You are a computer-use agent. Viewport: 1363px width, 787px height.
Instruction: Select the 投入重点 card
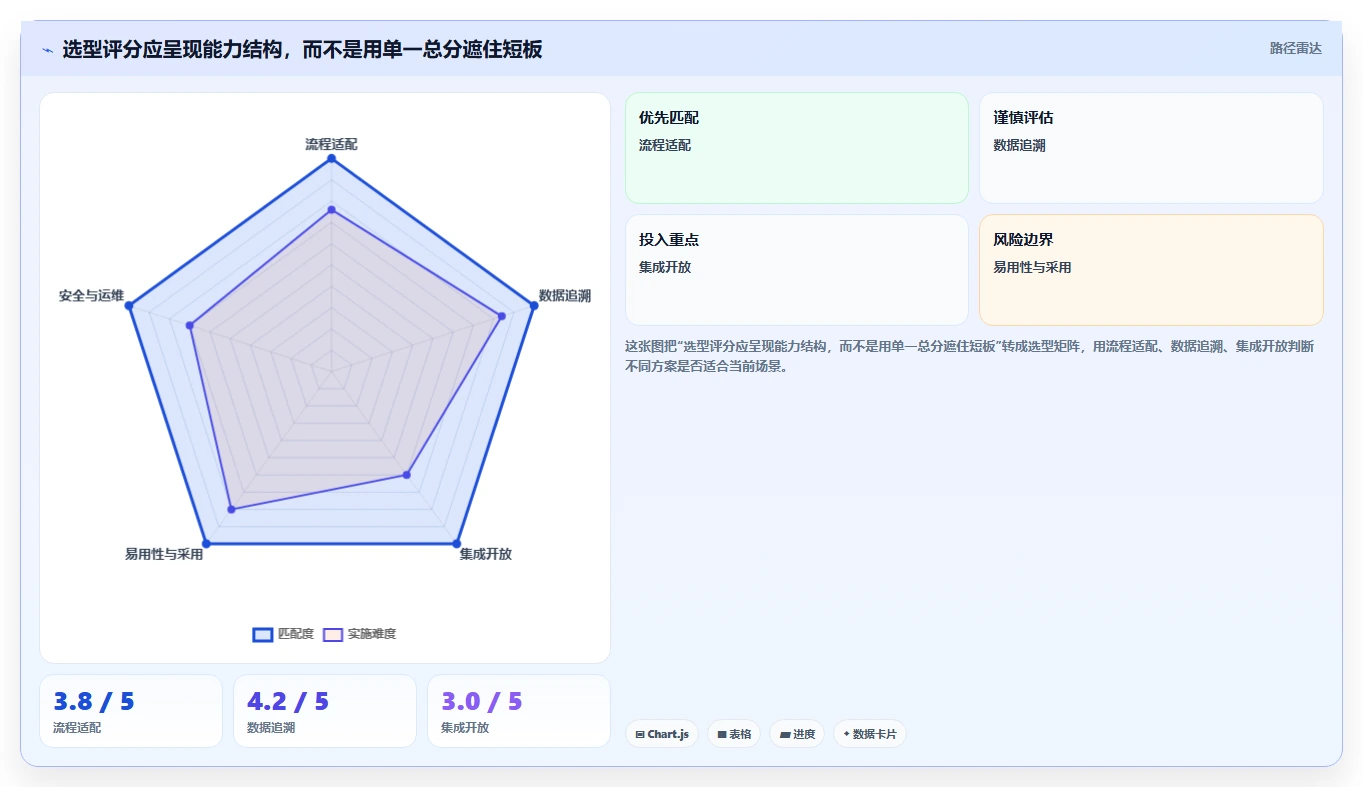[797, 270]
